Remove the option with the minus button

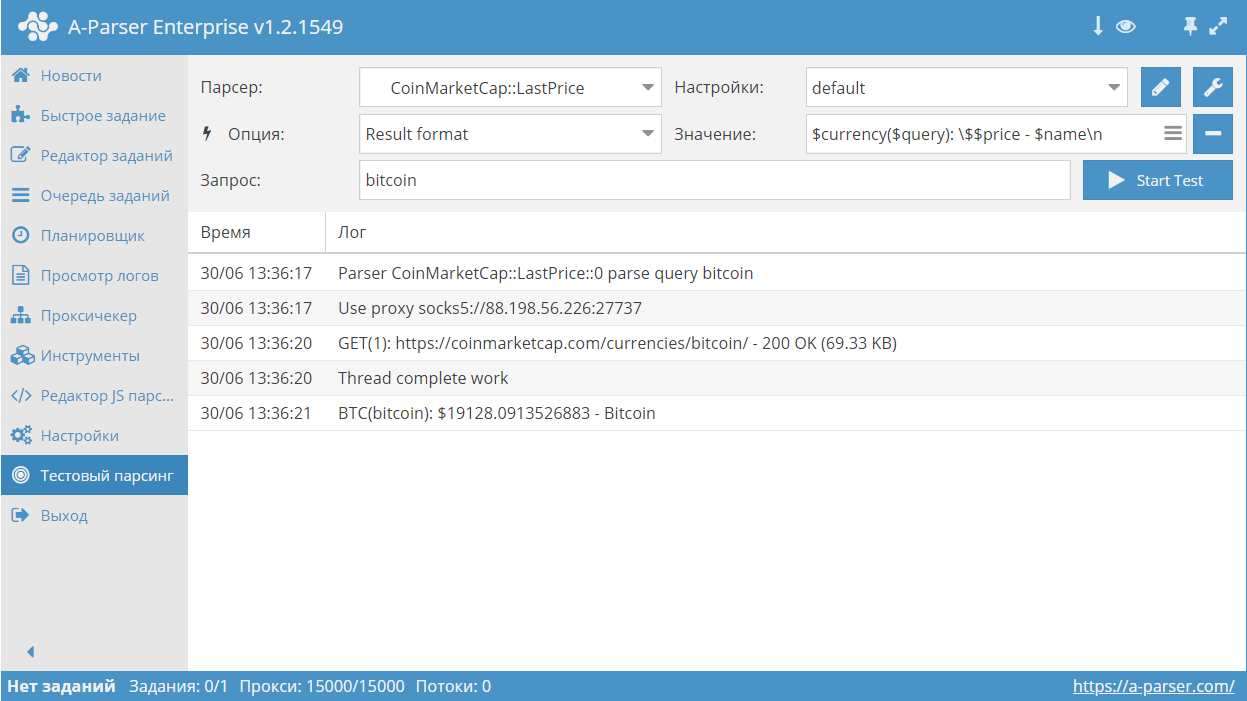1213,133
